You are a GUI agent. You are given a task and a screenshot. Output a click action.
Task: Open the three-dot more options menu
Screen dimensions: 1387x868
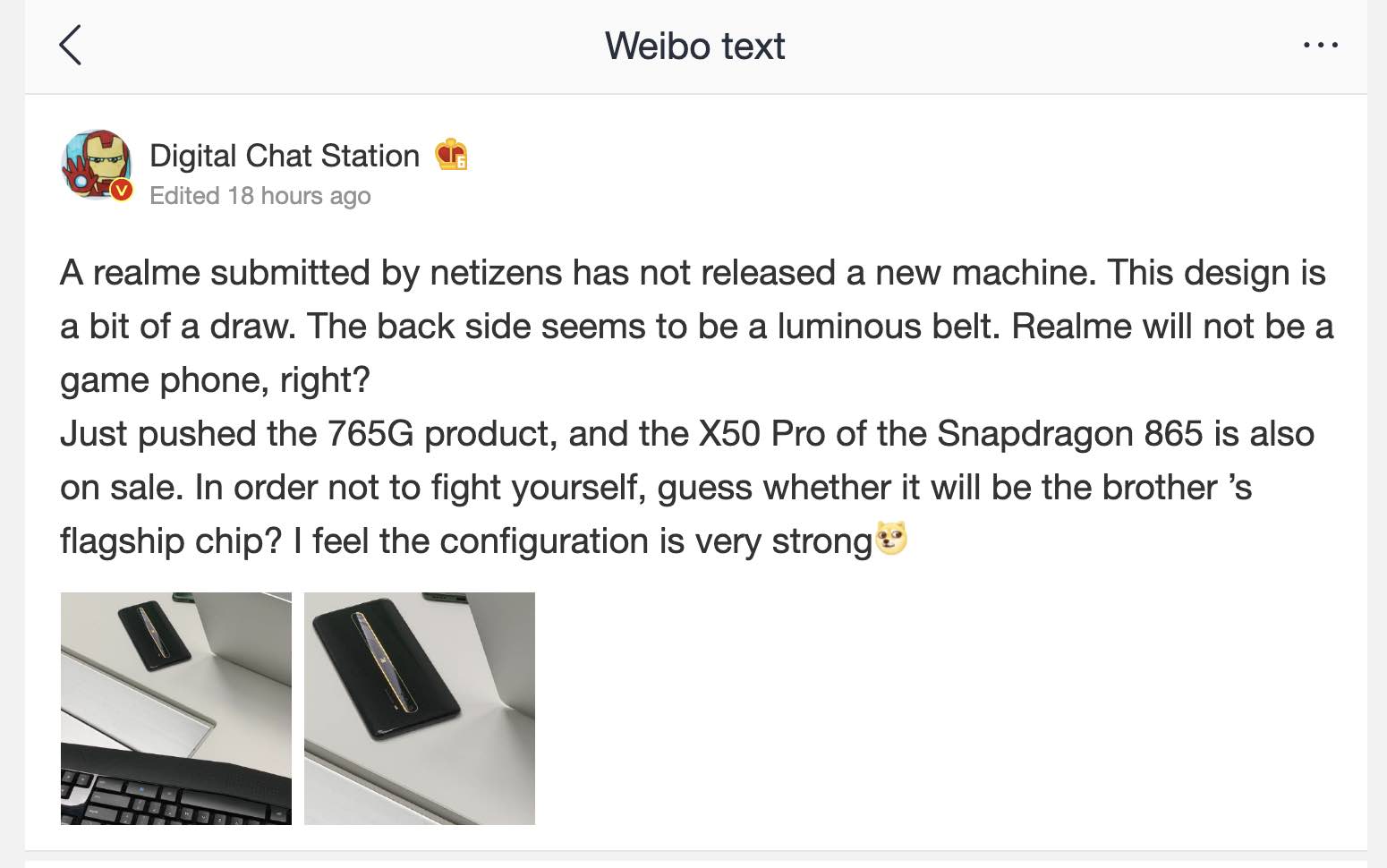pyautogui.click(x=1320, y=45)
